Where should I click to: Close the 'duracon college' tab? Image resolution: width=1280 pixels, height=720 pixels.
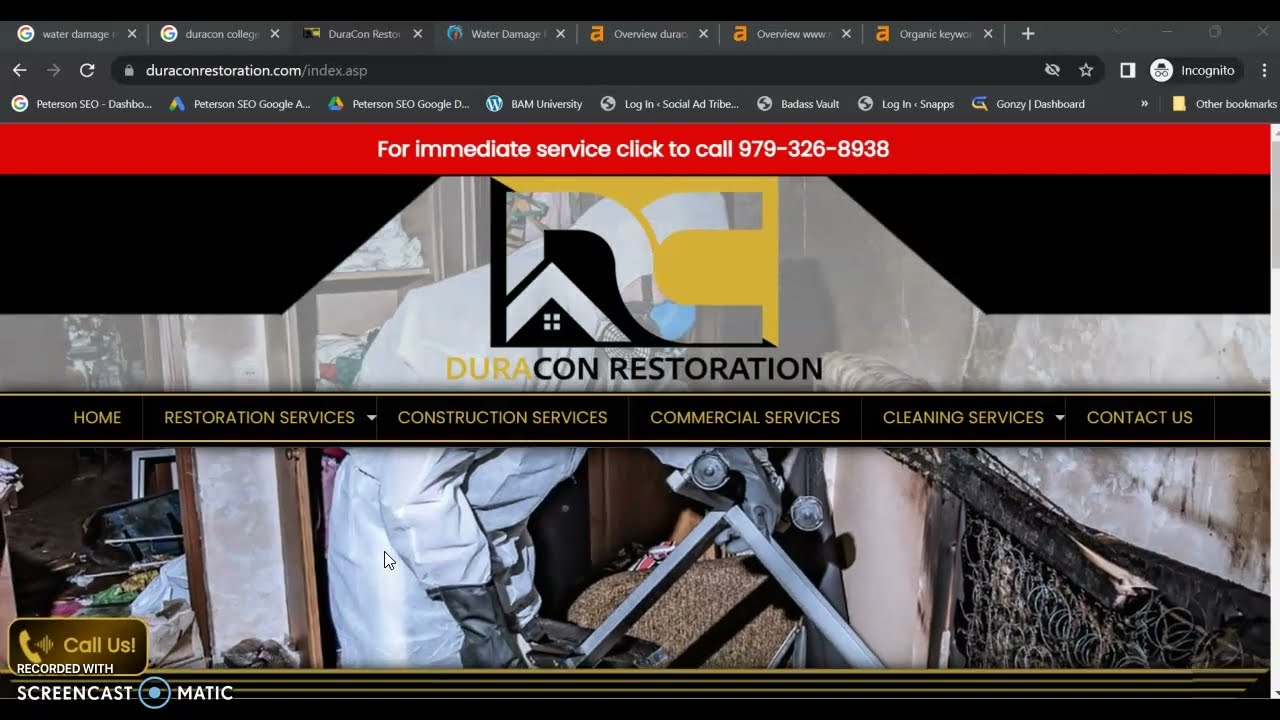tap(275, 34)
